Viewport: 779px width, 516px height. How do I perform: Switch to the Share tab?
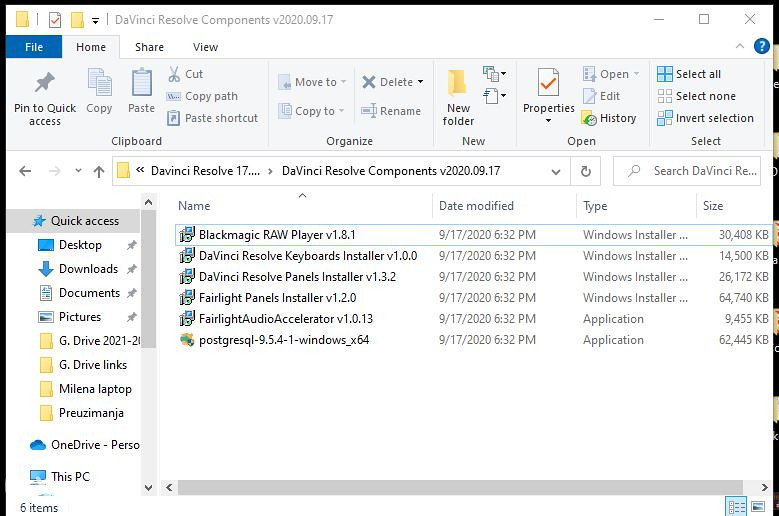click(x=149, y=47)
